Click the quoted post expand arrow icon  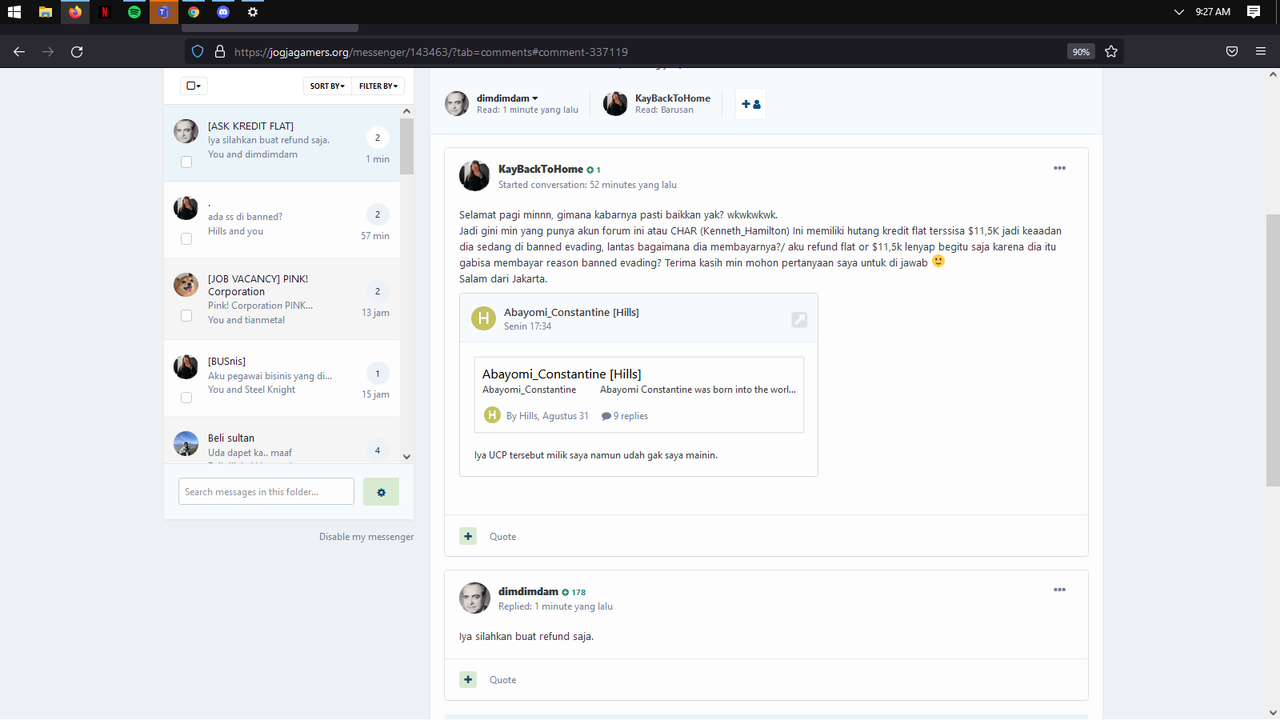point(799,319)
